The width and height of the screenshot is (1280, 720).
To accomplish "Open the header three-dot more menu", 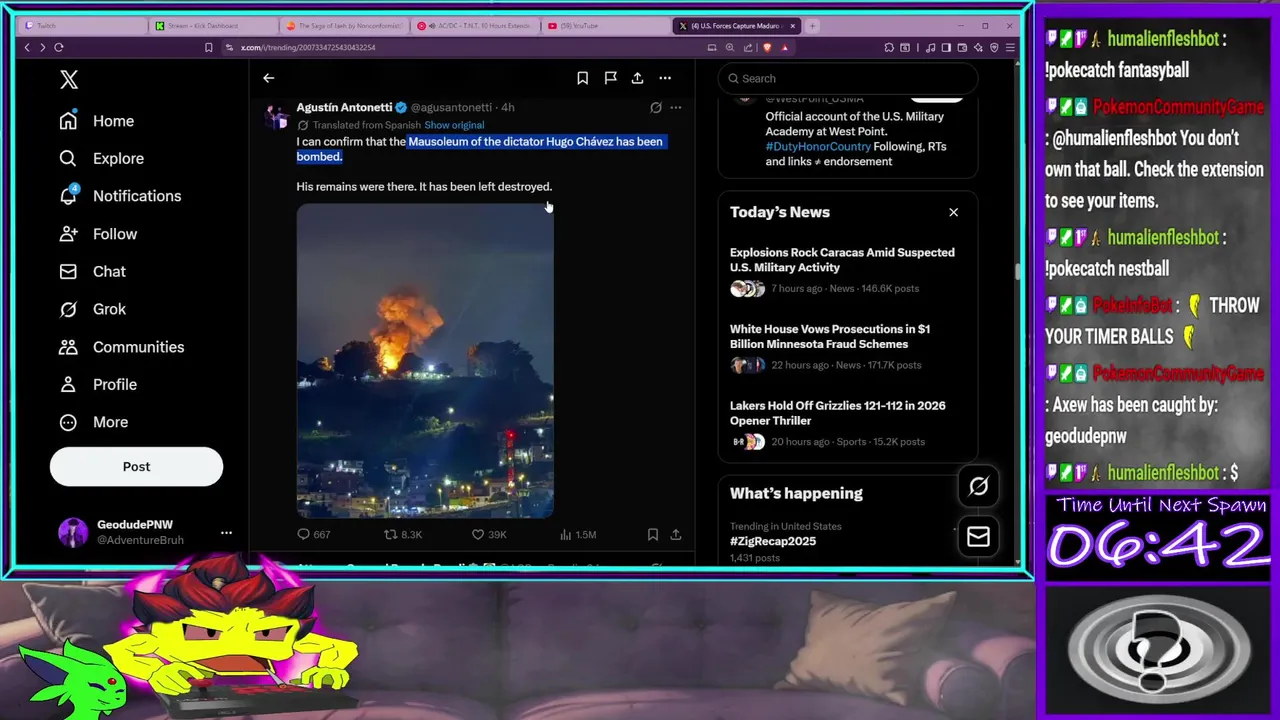I will click(x=665, y=78).
